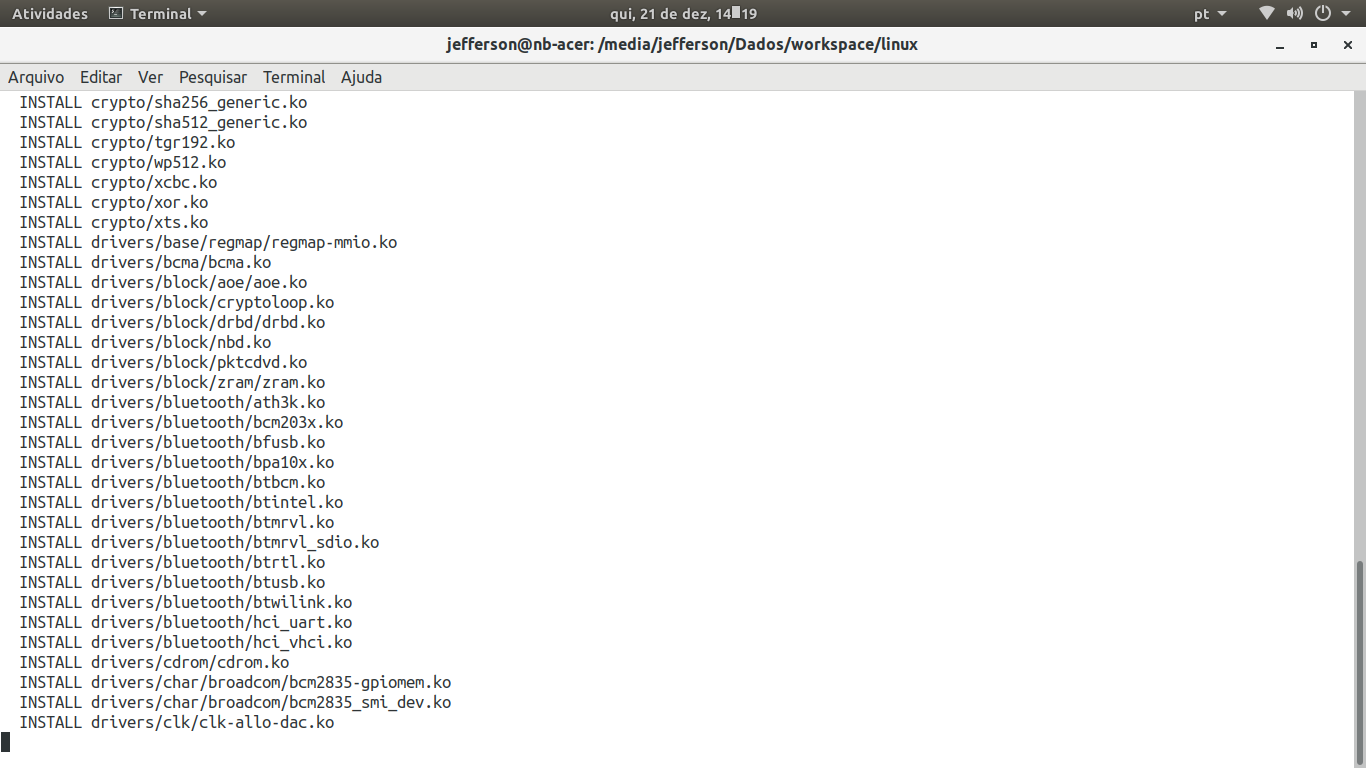1366x768 pixels.
Task: Click the line drivers/bluetooth/btrtl.ko
Action: pyautogui.click(x=172, y=562)
